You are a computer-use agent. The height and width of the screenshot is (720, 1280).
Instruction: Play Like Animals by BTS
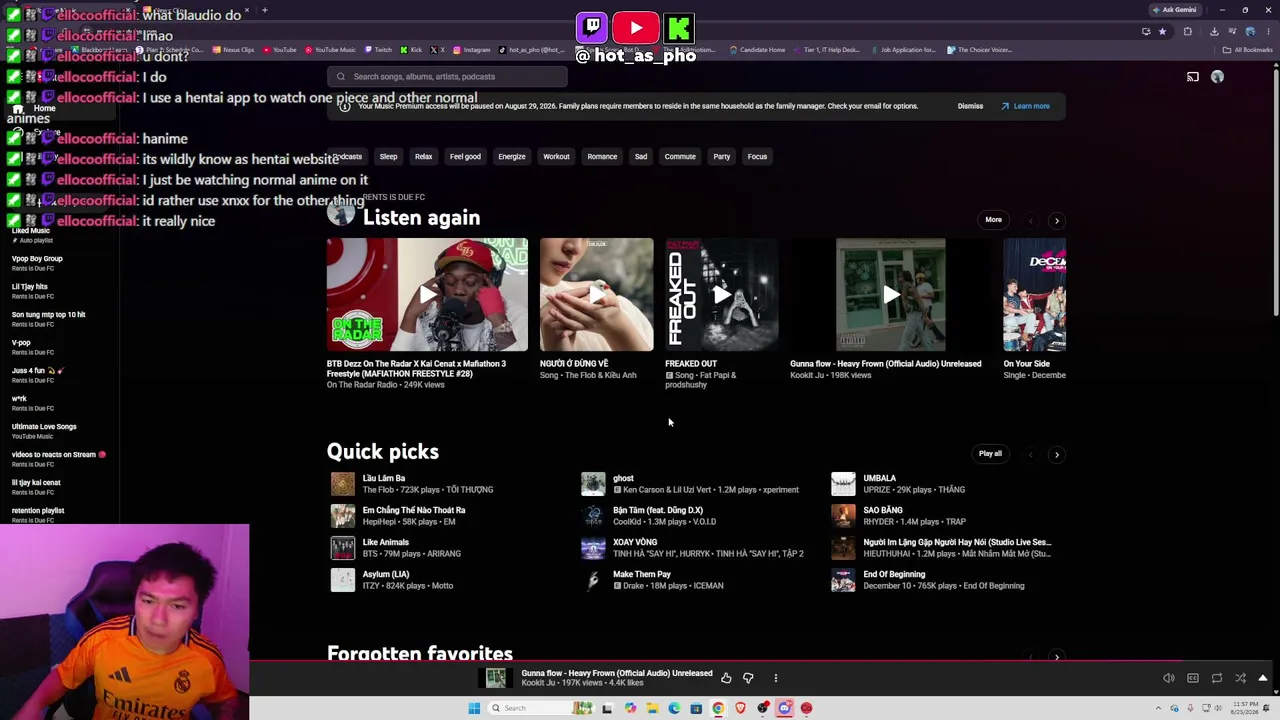pos(343,548)
